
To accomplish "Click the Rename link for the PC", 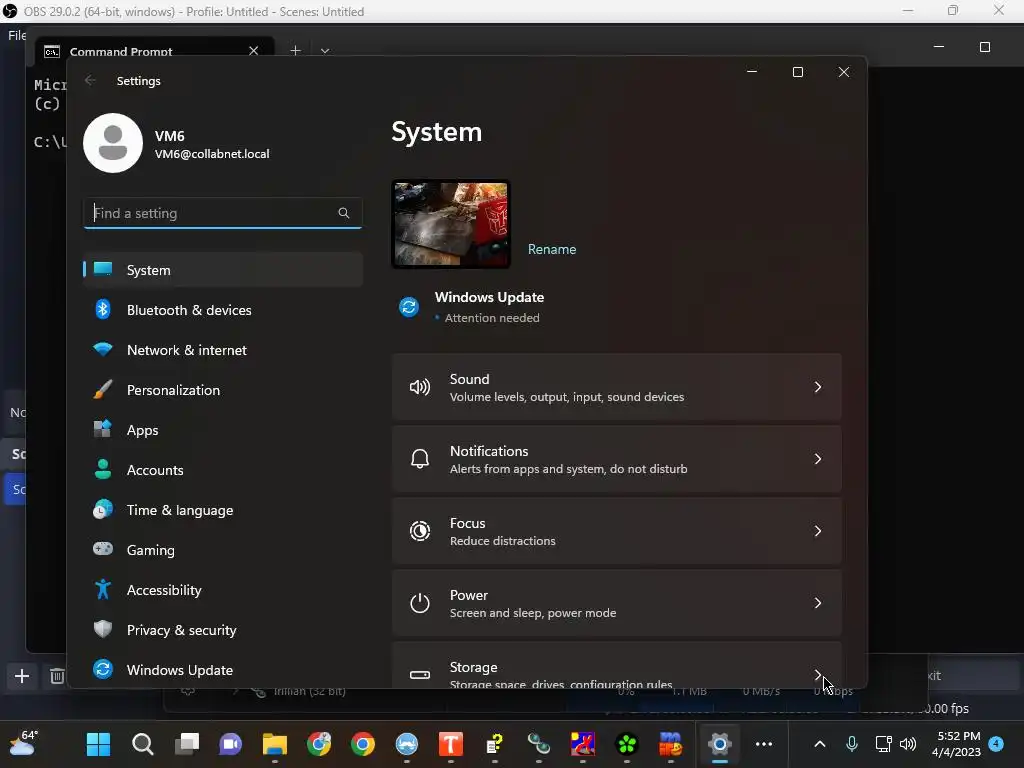I will [552, 249].
